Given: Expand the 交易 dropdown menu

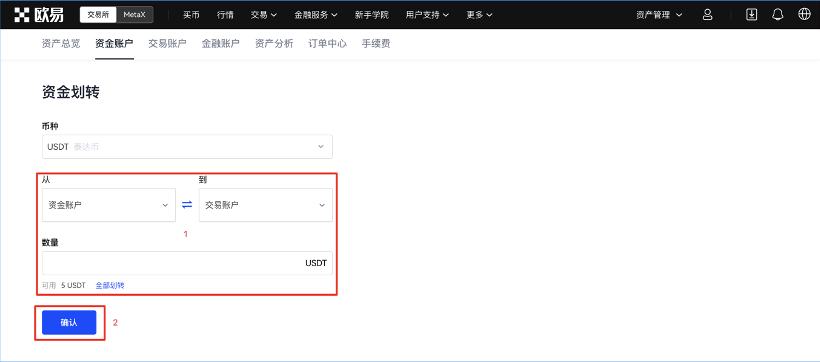Looking at the screenshot, I should click(264, 15).
